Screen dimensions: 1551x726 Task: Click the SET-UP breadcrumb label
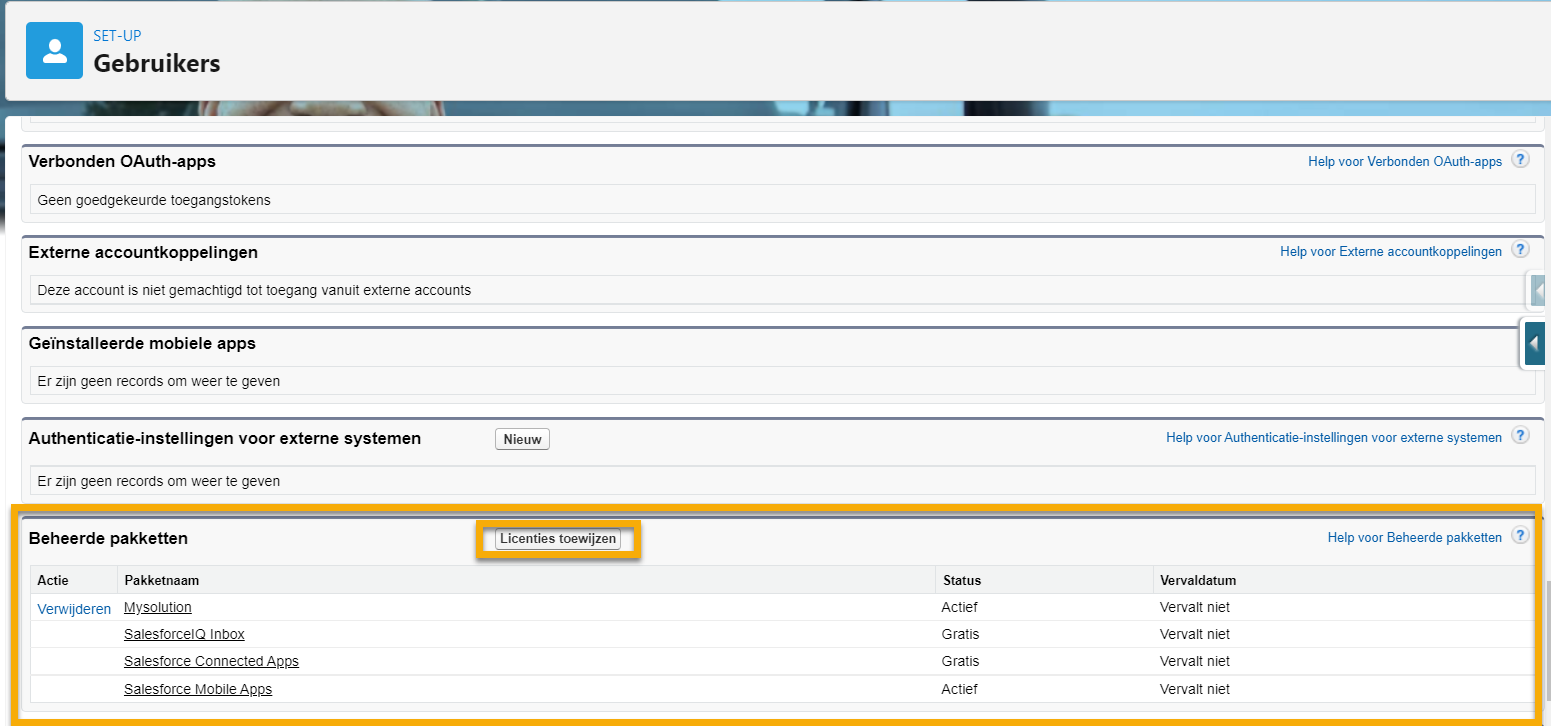click(x=117, y=36)
